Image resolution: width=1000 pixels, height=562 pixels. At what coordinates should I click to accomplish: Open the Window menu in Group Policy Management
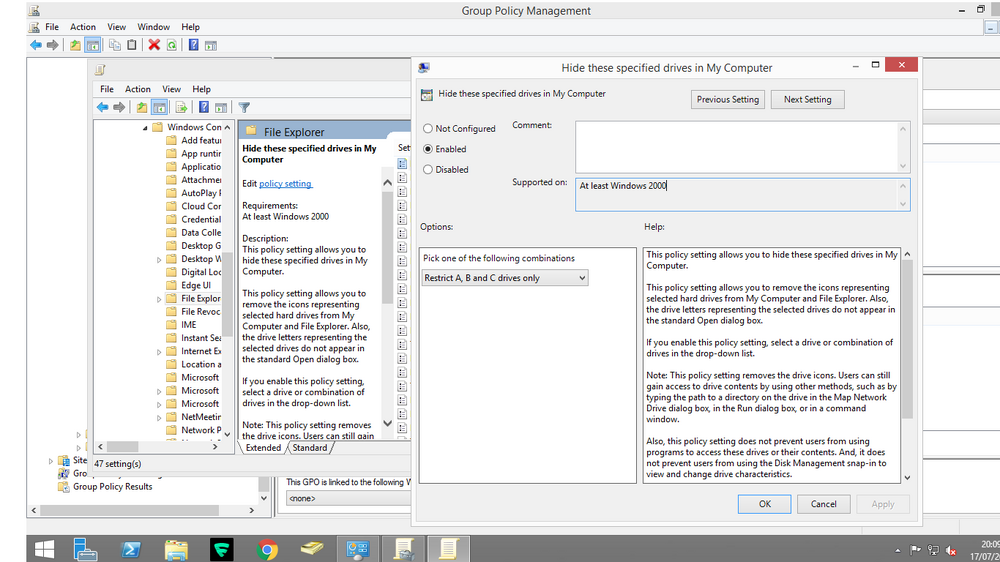tap(154, 27)
